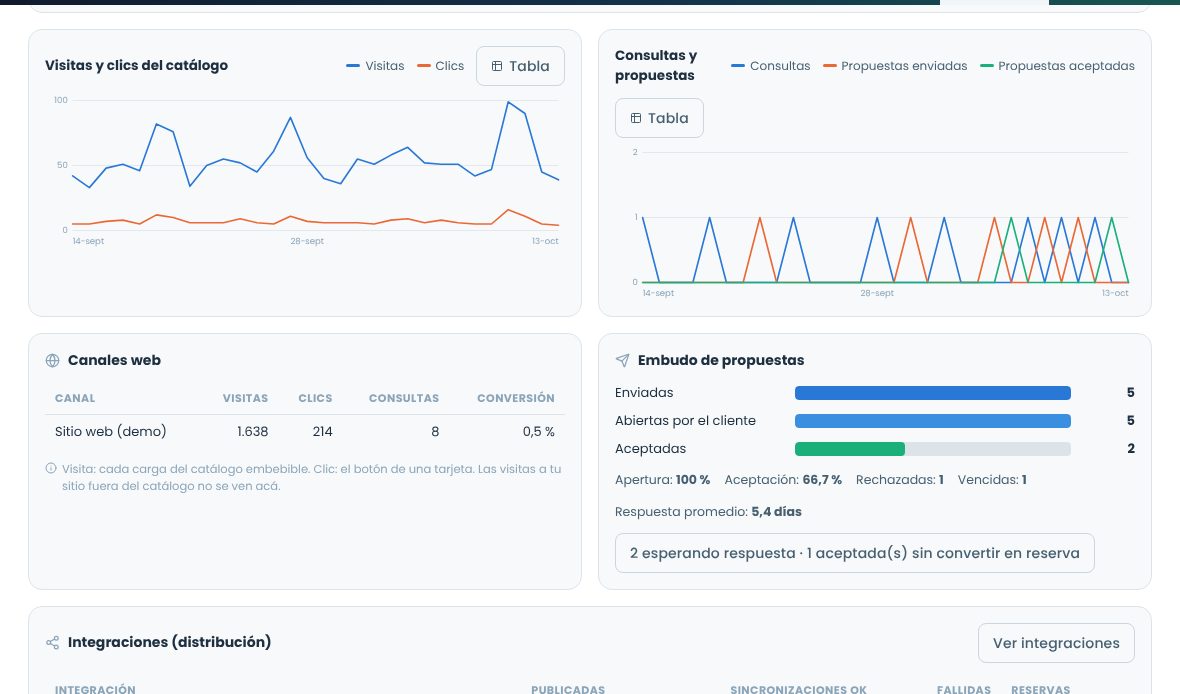Click the '2 esperando respuesta' status box
The image size is (1180, 694).
[x=854, y=553]
